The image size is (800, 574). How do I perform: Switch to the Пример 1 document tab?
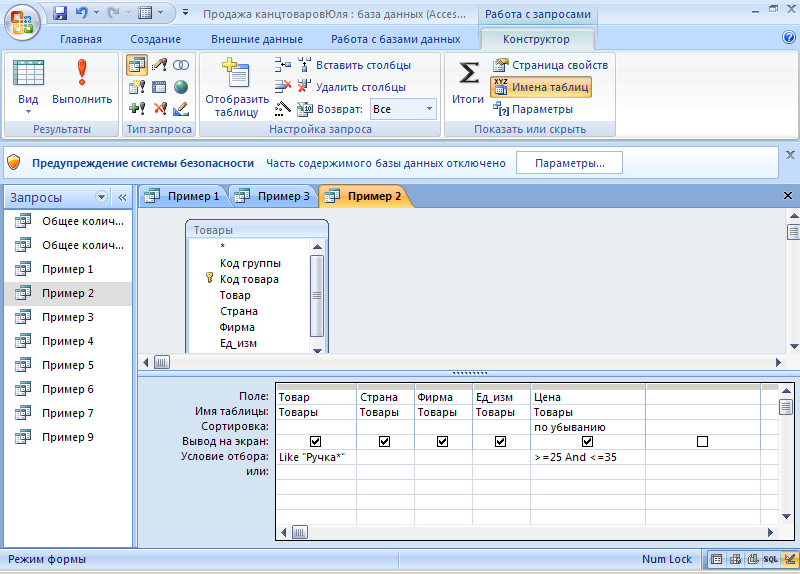tap(185, 196)
